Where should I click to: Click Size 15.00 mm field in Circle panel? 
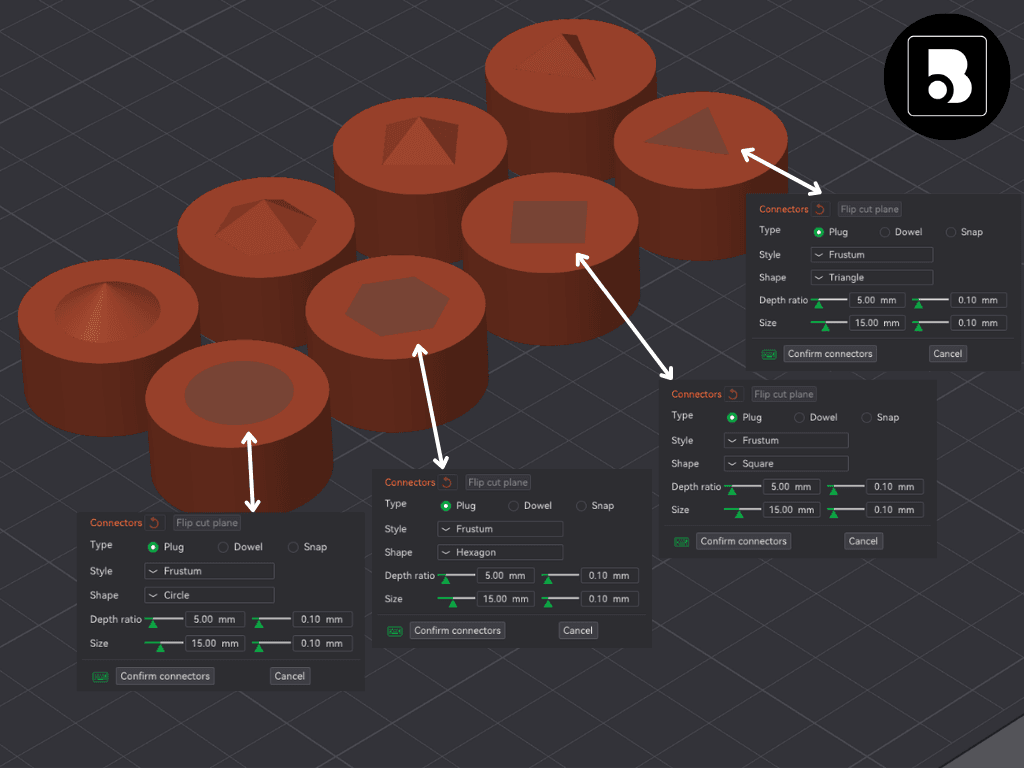coord(215,643)
